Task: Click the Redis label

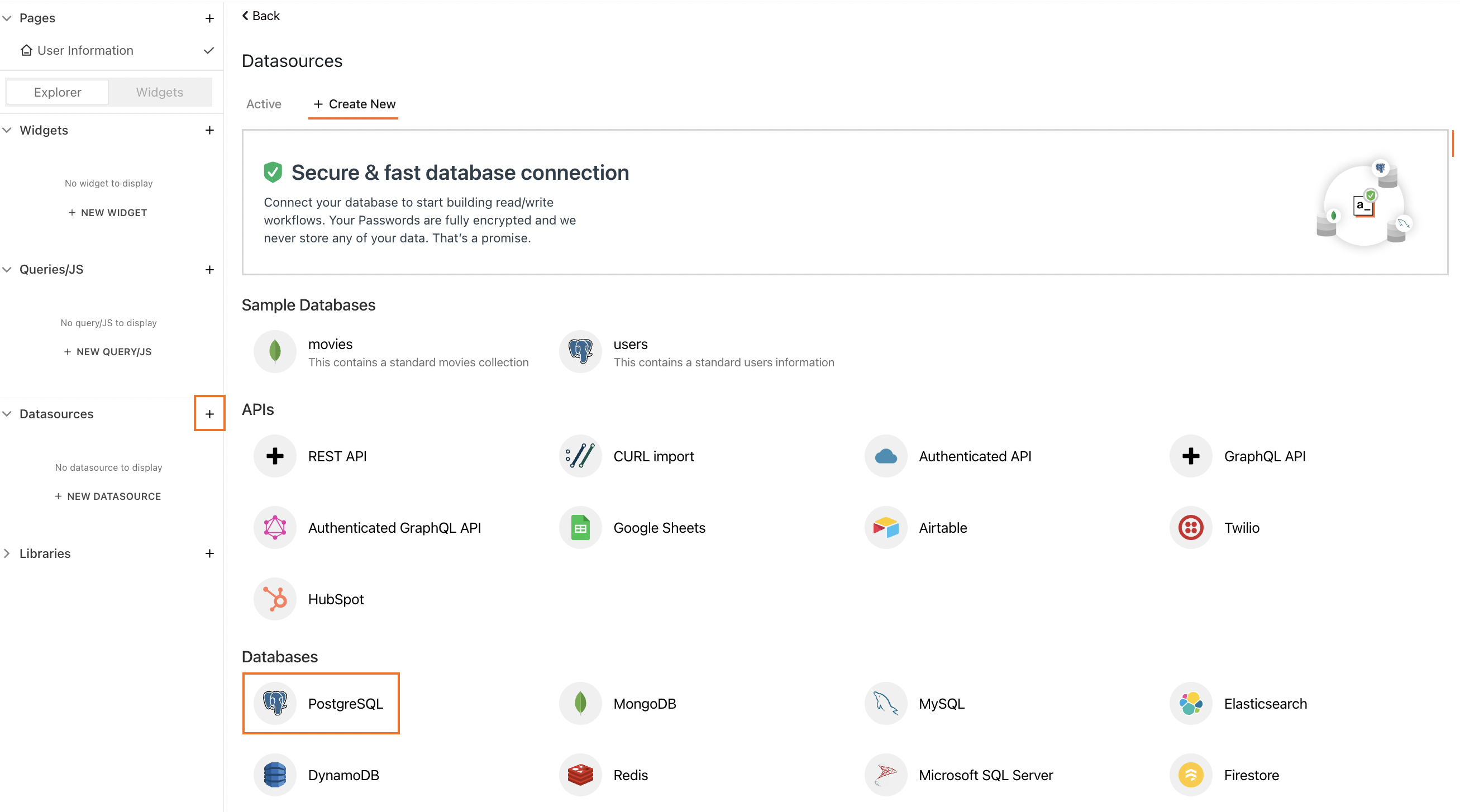Action: tap(631, 775)
